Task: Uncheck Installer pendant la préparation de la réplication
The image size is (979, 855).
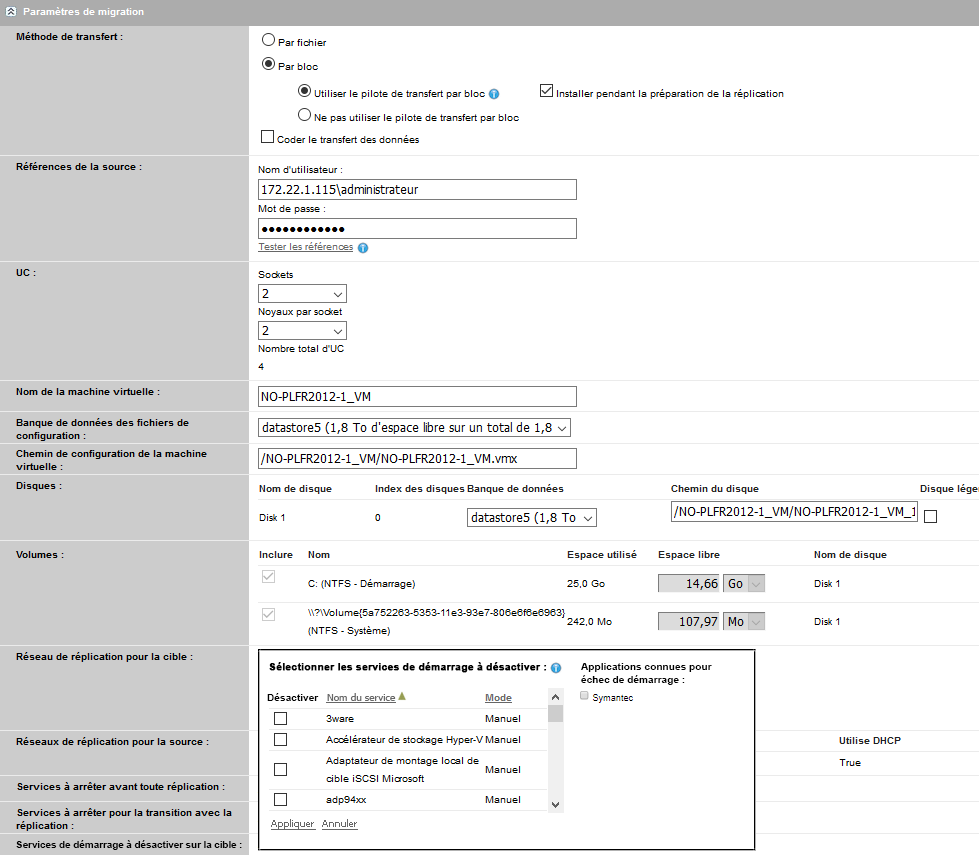Action: pyautogui.click(x=546, y=92)
